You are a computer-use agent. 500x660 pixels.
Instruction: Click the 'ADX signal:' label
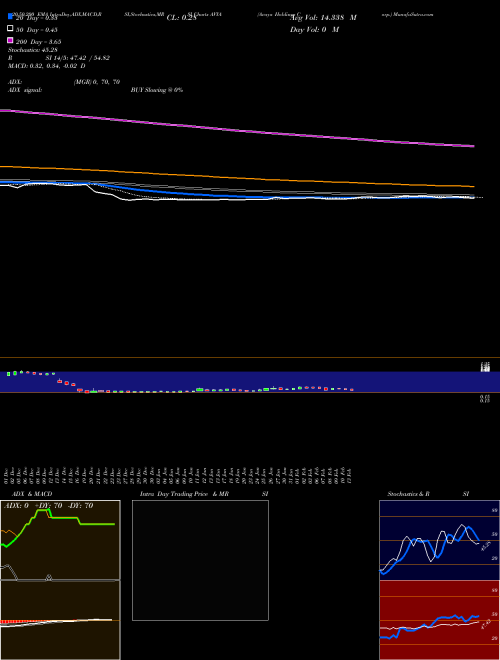[25, 90]
